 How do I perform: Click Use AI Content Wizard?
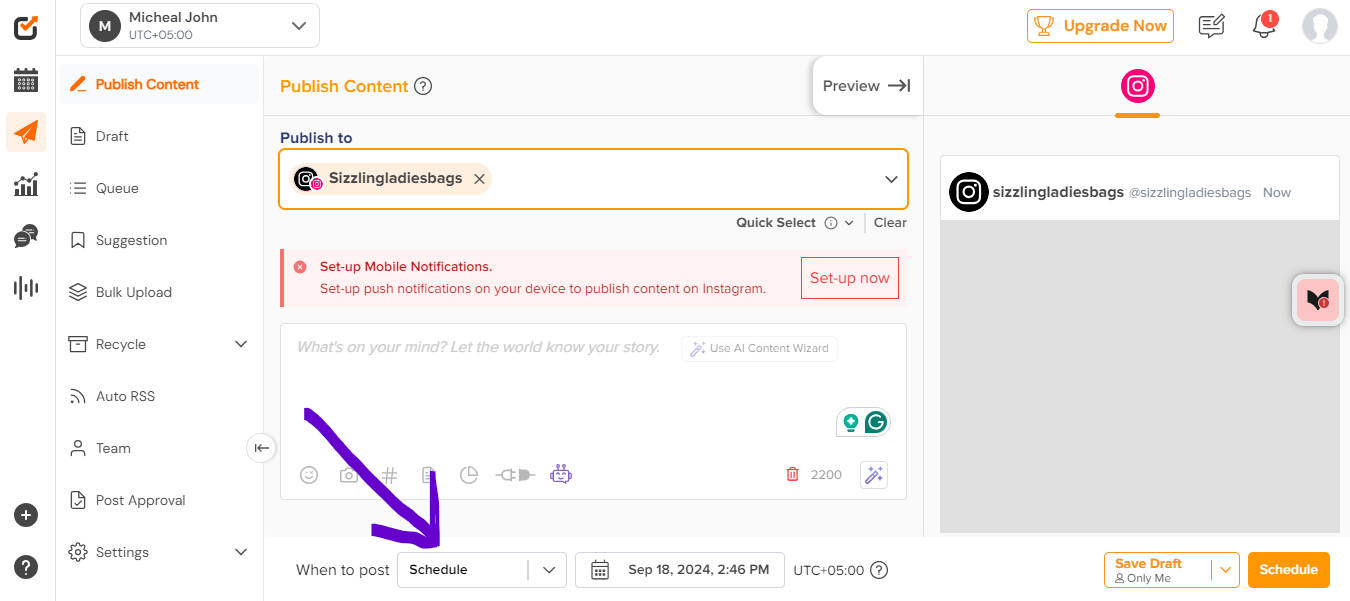[760, 348]
